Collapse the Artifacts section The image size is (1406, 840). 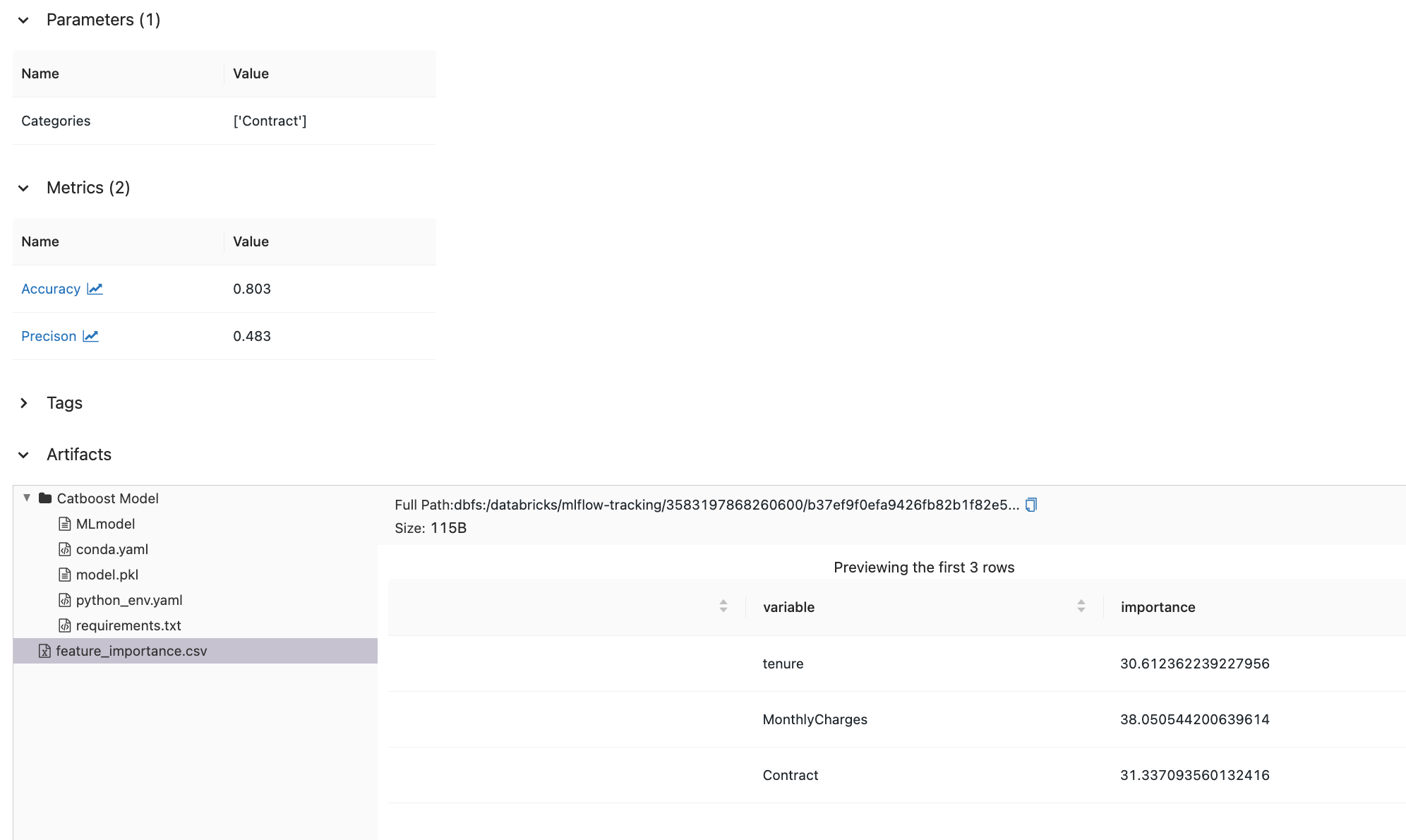[x=23, y=455]
